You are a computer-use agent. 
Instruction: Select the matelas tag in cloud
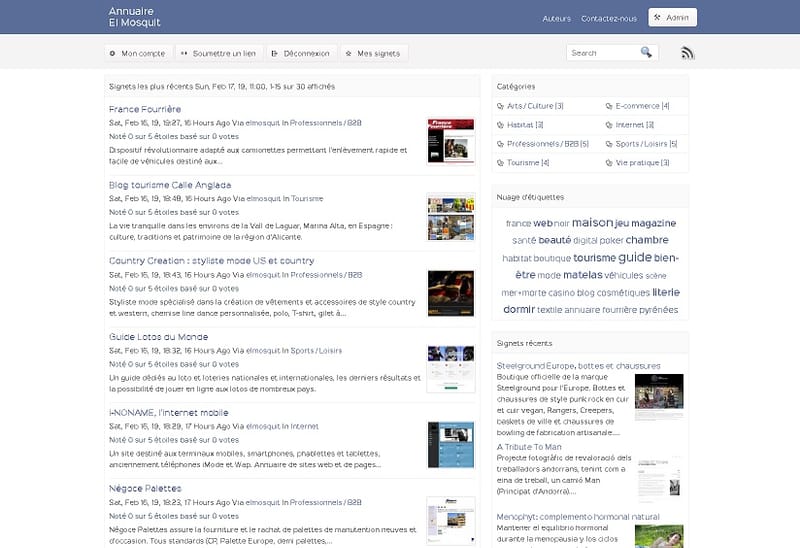pyautogui.click(x=583, y=275)
